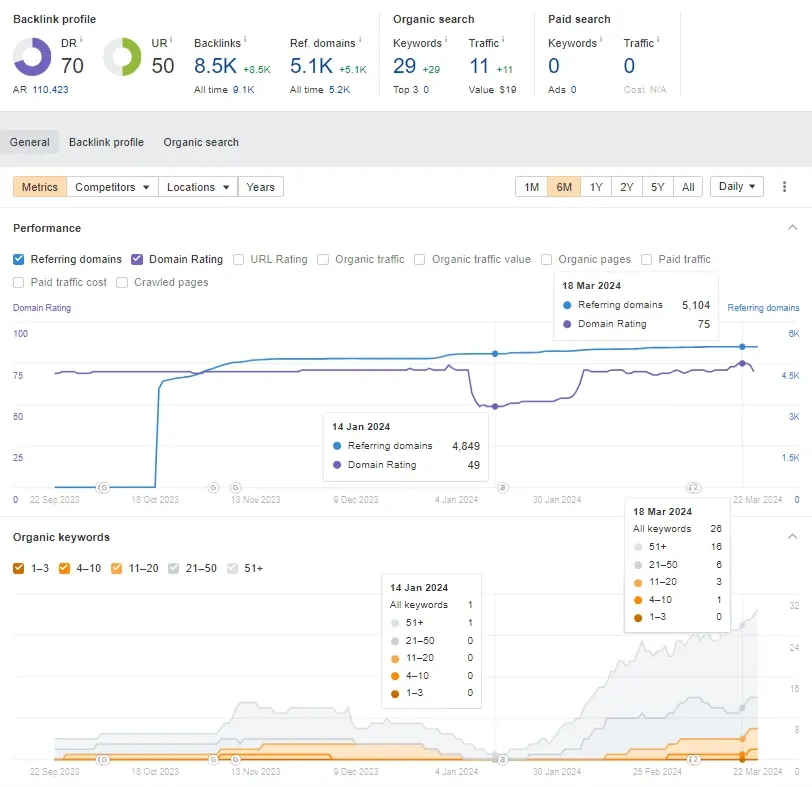Open the three-dot more options menu
Image resolution: width=812 pixels, height=787 pixels.
(x=784, y=187)
